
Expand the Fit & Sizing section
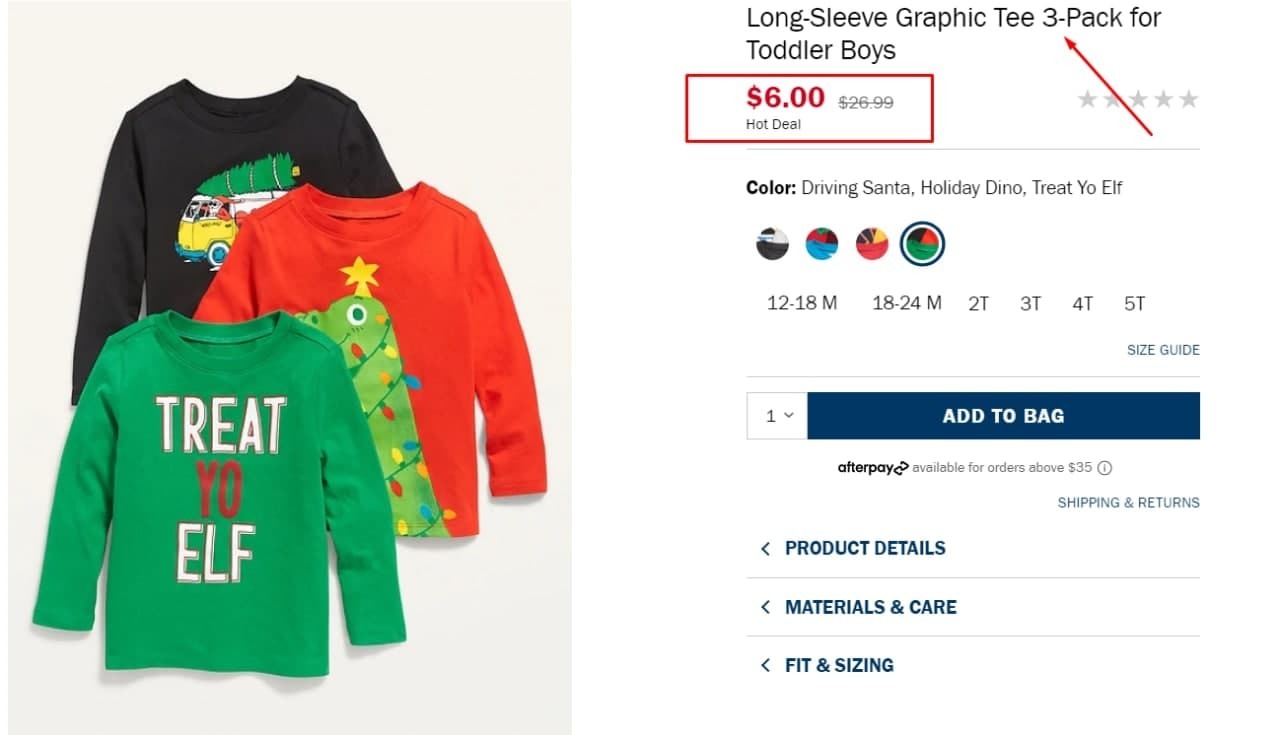click(x=838, y=665)
